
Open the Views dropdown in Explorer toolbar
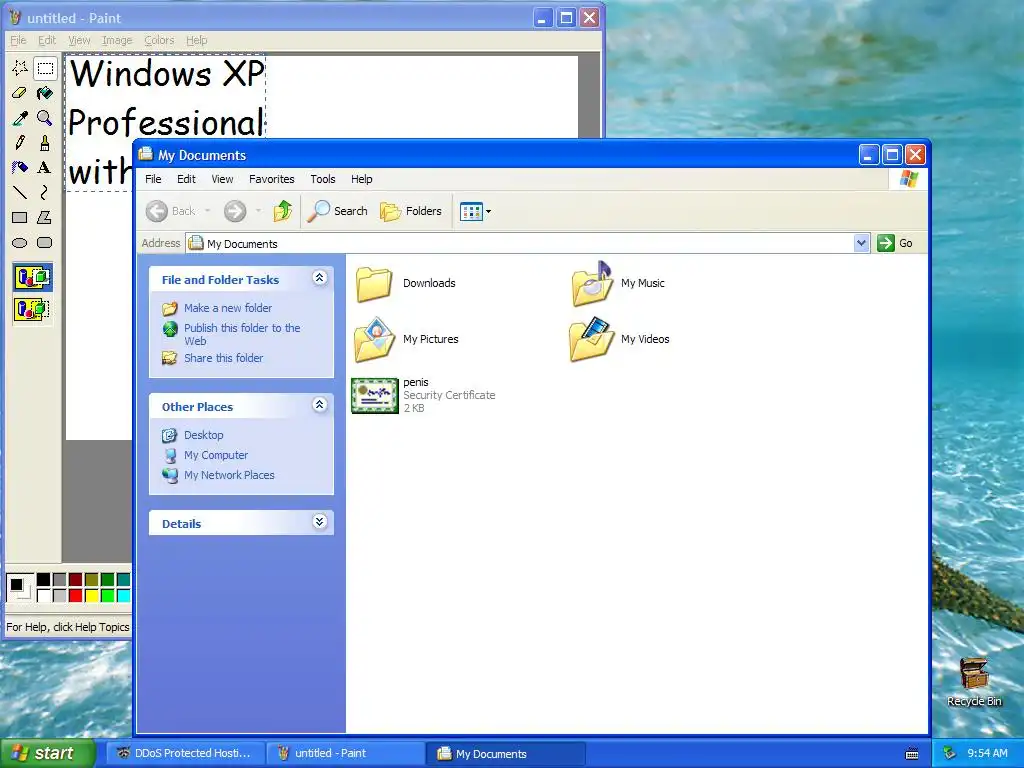[475, 212]
